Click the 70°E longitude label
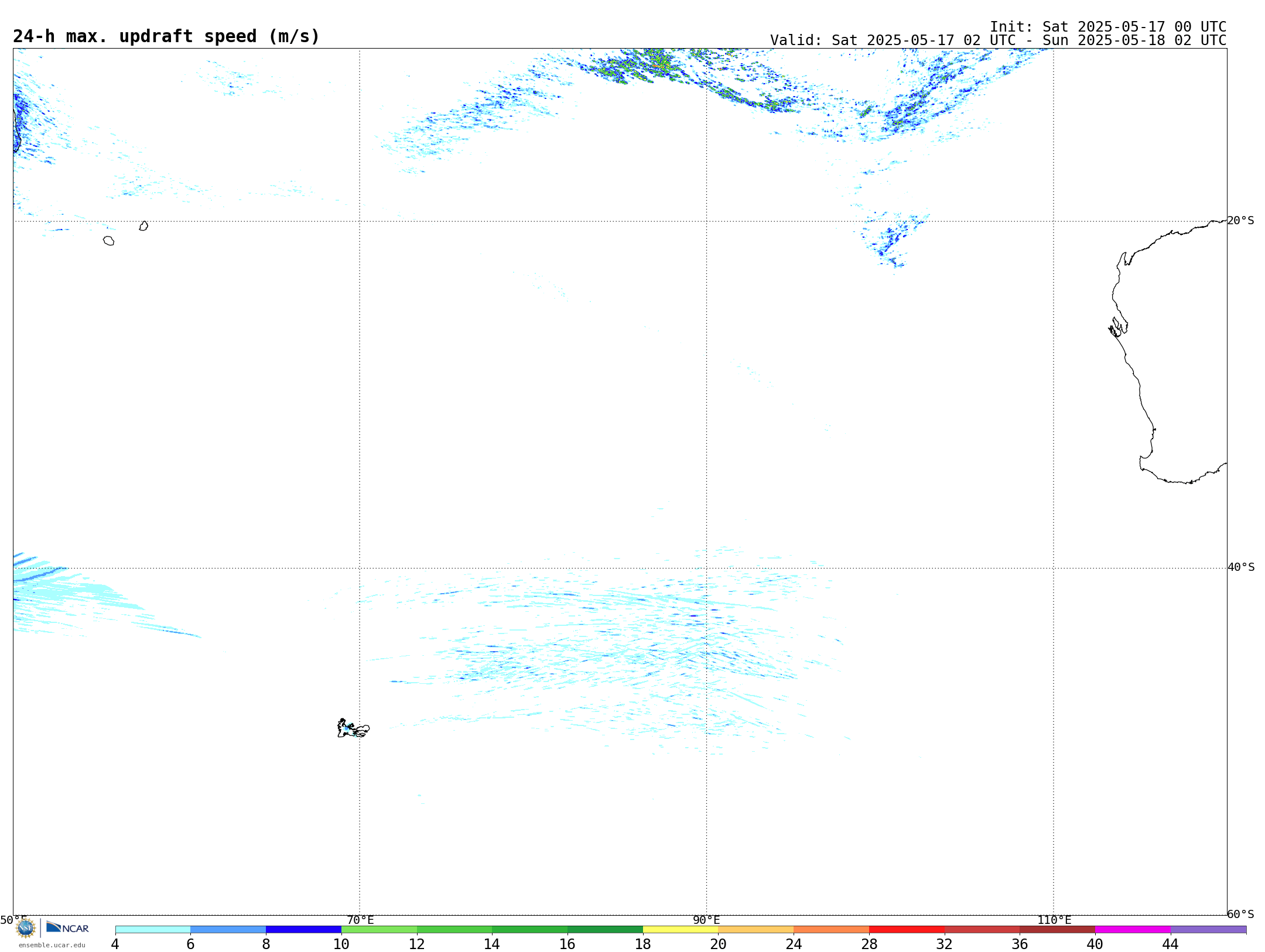 click(360, 920)
